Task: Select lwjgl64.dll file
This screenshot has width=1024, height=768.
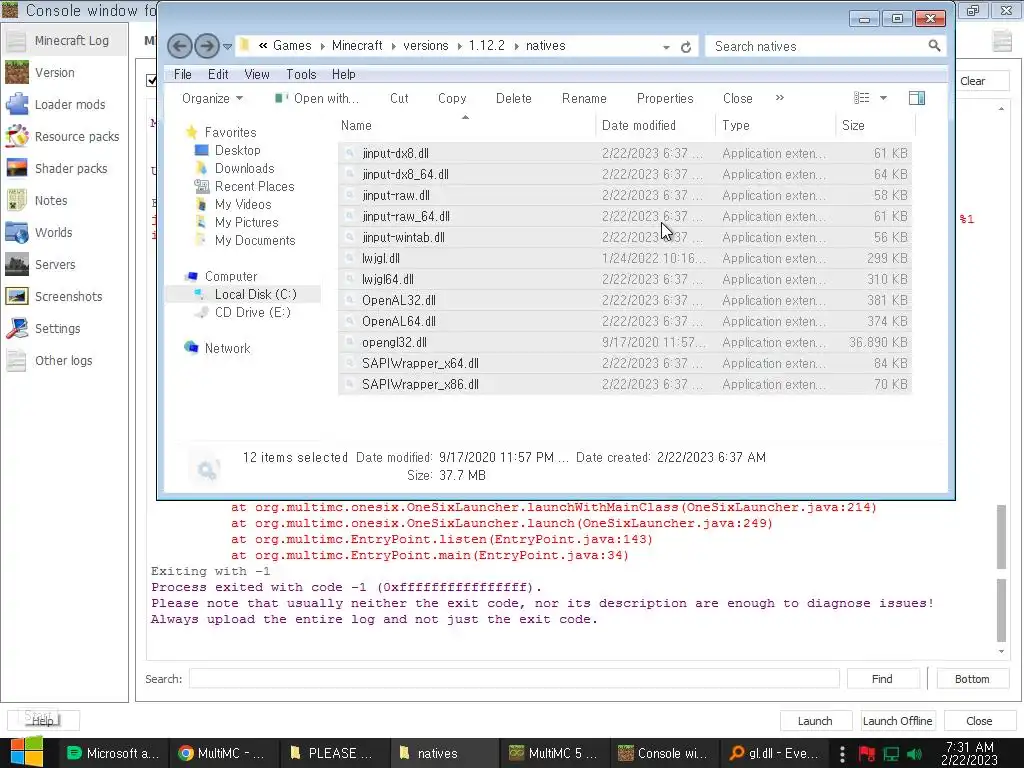Action: [x=625, y=280]
